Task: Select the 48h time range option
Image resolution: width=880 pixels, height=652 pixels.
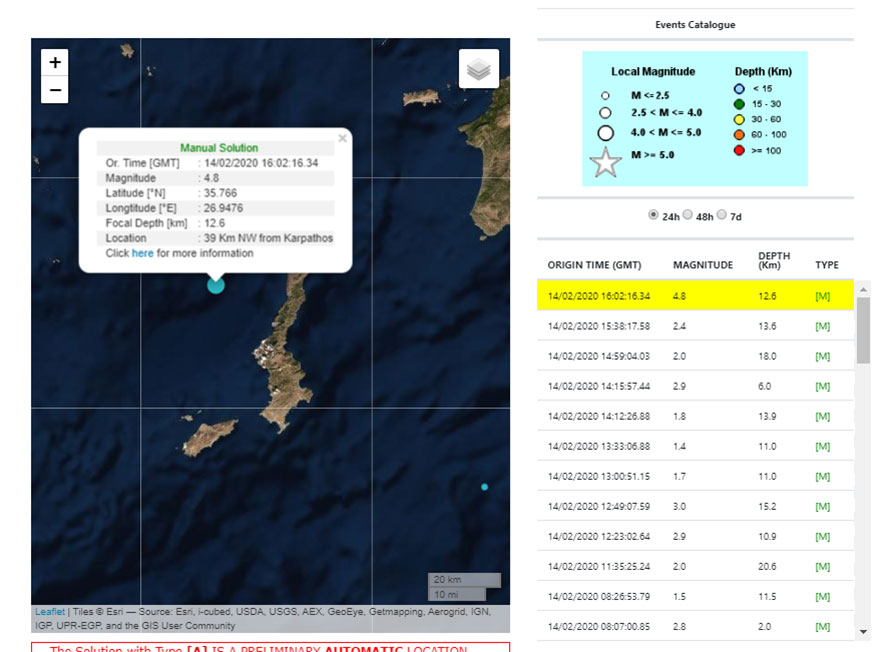Action: tap(688, 215)
